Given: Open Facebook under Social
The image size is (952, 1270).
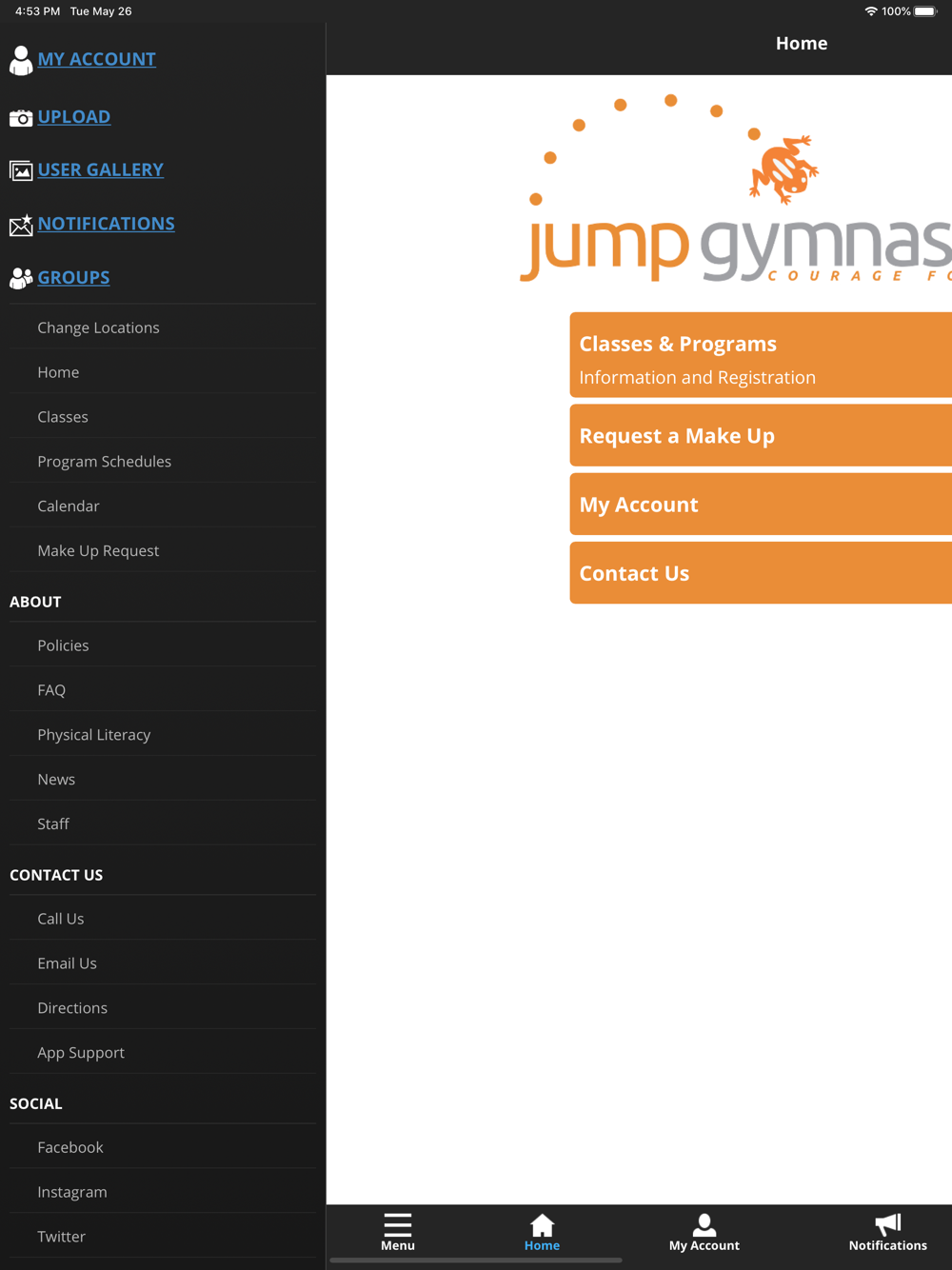Looking at the screenshot, I should [x=163, y=1147].
